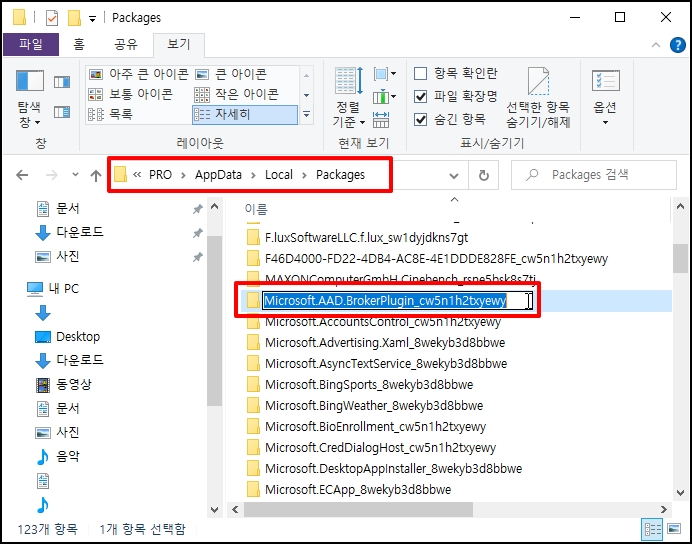The height and width of the screenshot is (544, 692).
Task: Open the recent locations dropdown arrow
Action: 75,175
